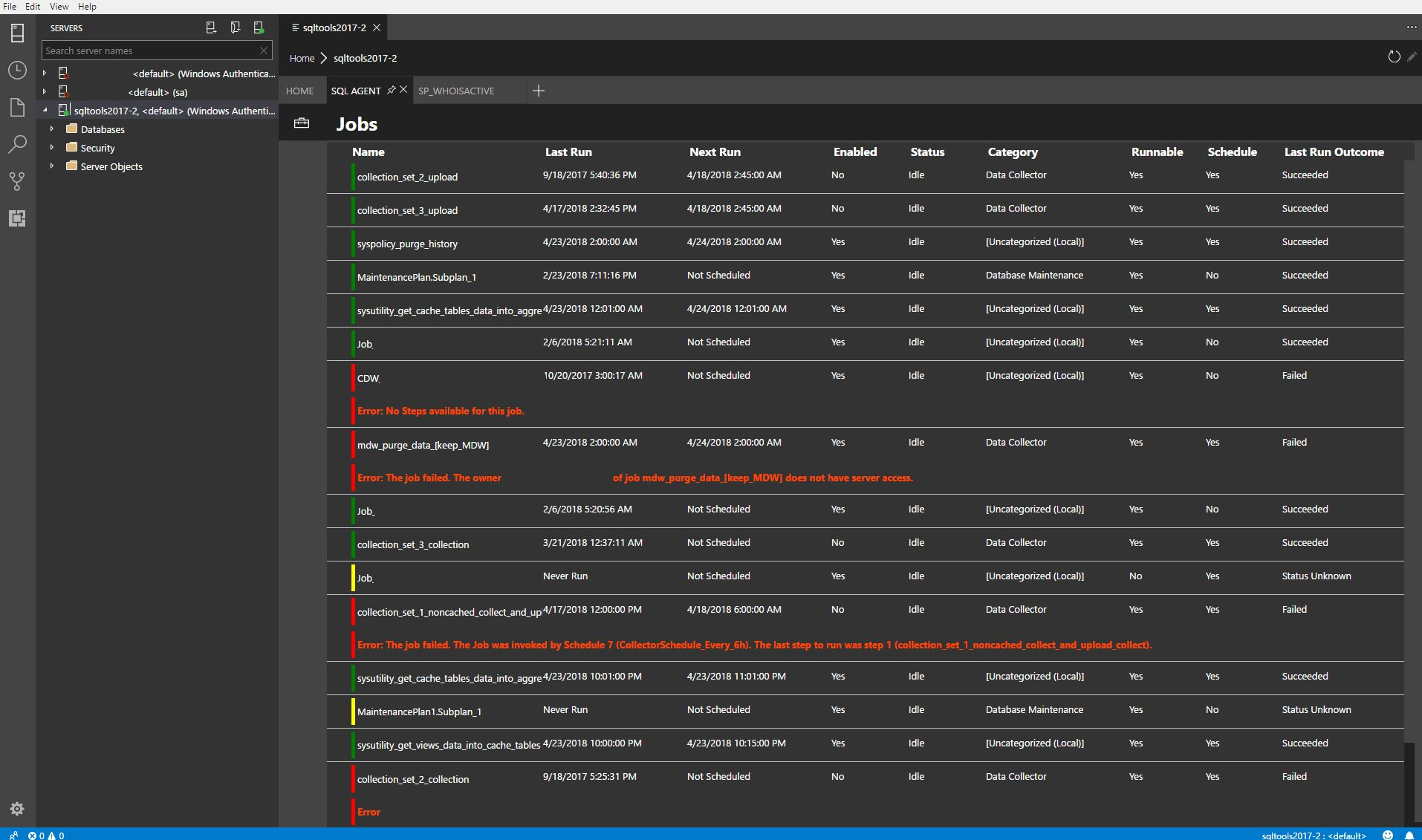
Task: Click the pencil edit dashboard icon
Action: pos(1412,57)
